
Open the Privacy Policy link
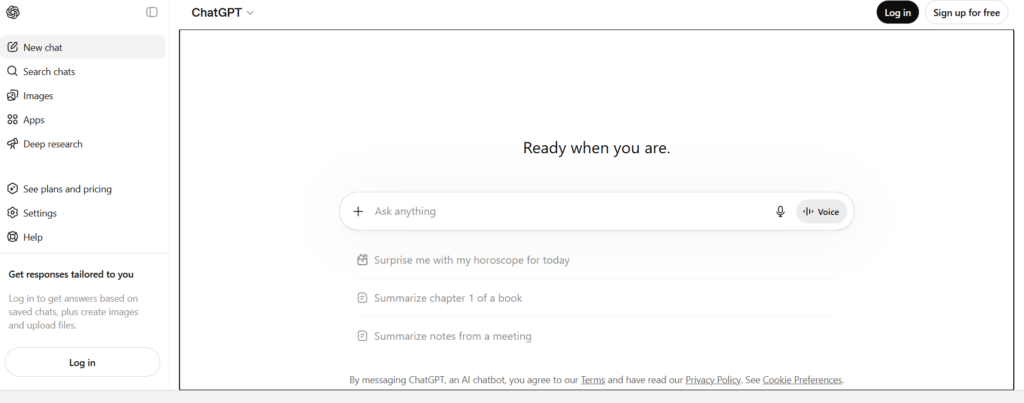pos(712,379)
